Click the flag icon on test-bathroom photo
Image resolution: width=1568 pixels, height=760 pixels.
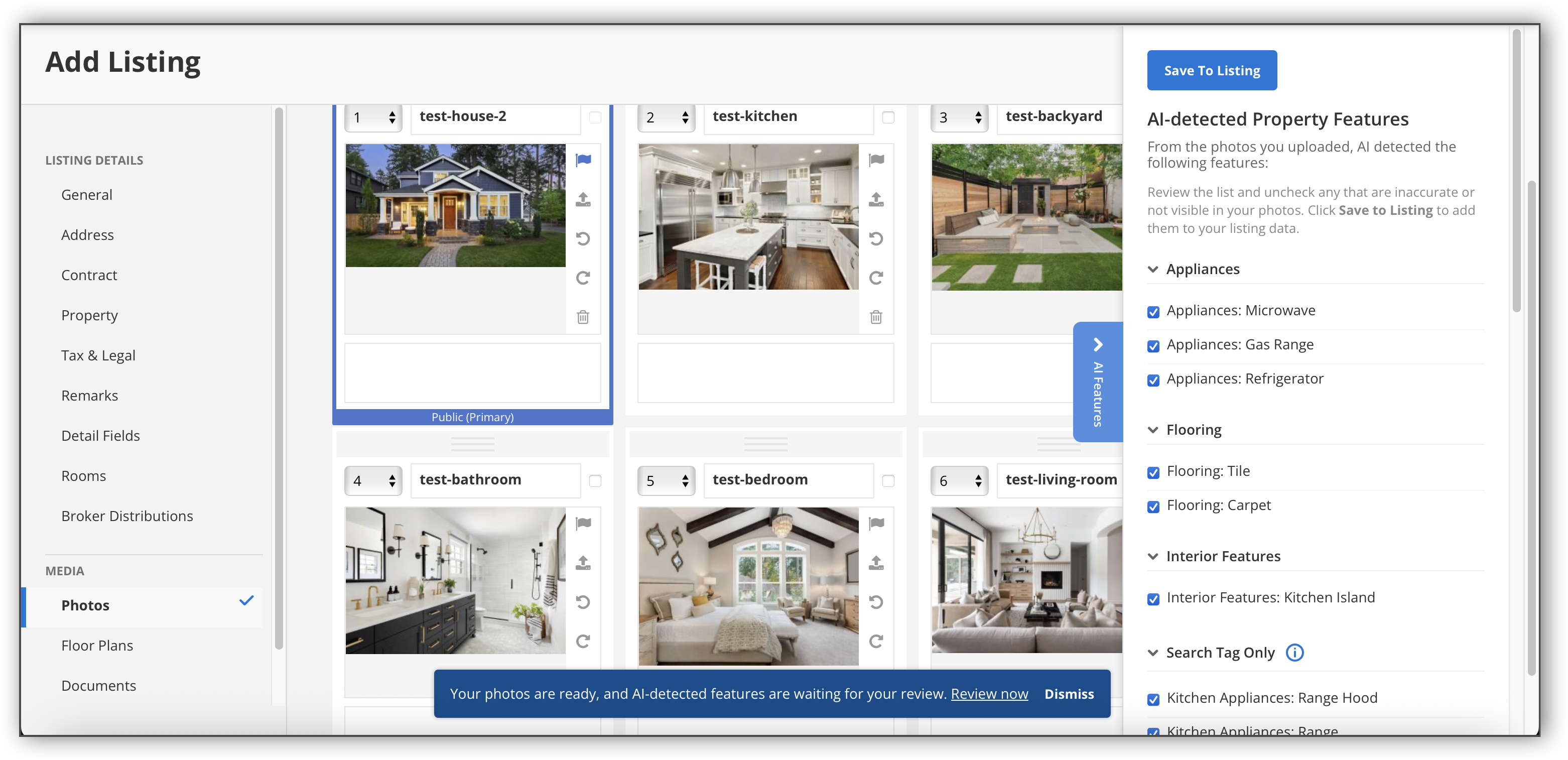583,523
